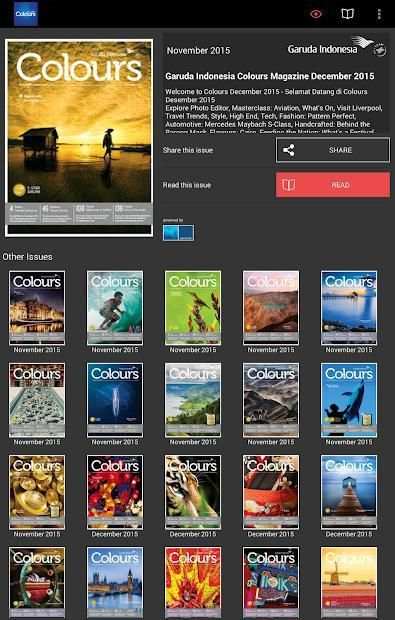Open the grey mountain terrain cover
Screen dimensions: 395x620
(271, 400)
